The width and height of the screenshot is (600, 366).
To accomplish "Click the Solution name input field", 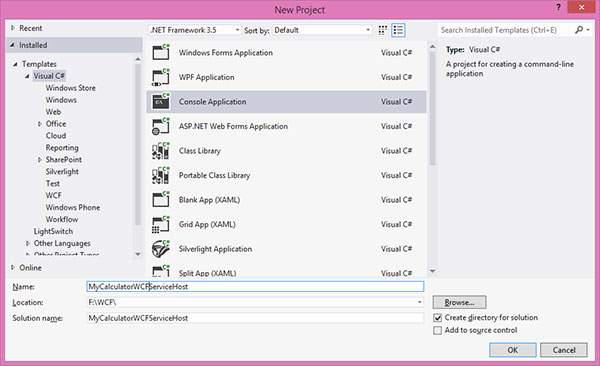I will [255, 318].
